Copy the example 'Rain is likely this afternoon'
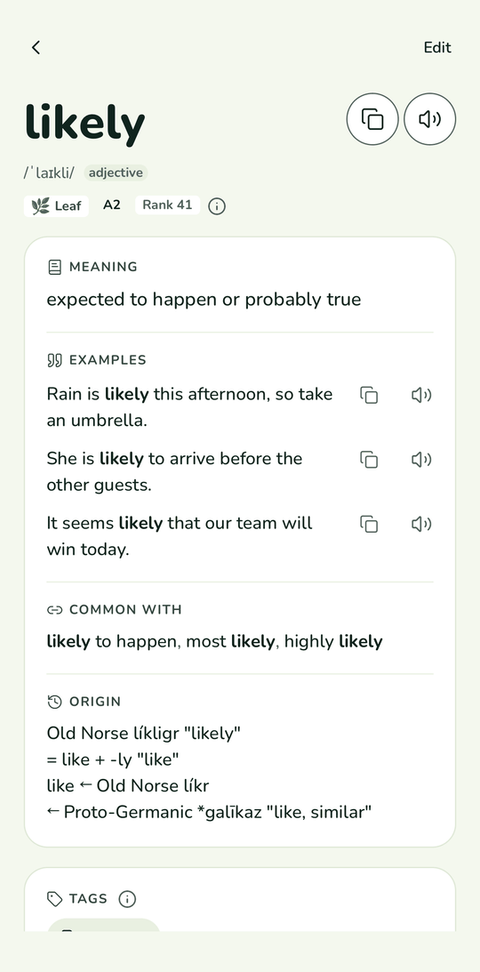 click(369, 395)
